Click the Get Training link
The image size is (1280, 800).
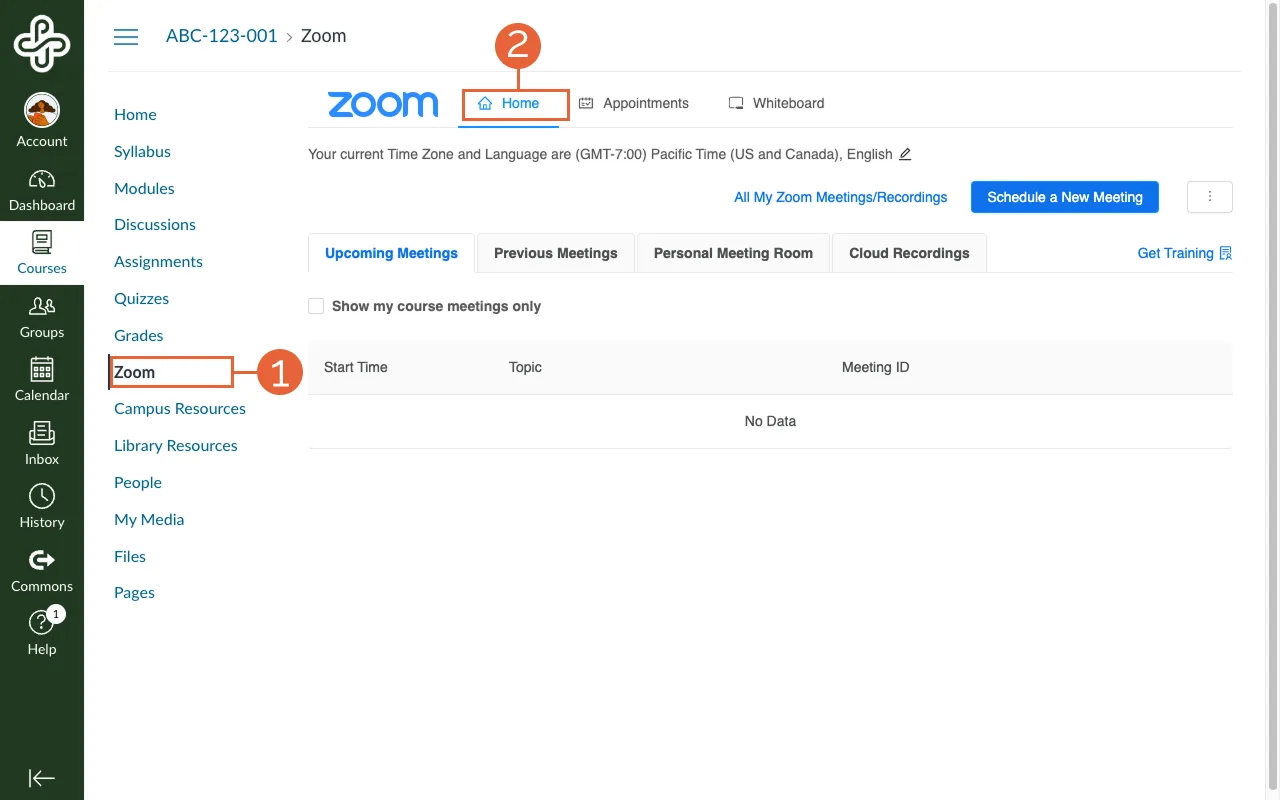pyautogui.click(x=1185, y=253)
